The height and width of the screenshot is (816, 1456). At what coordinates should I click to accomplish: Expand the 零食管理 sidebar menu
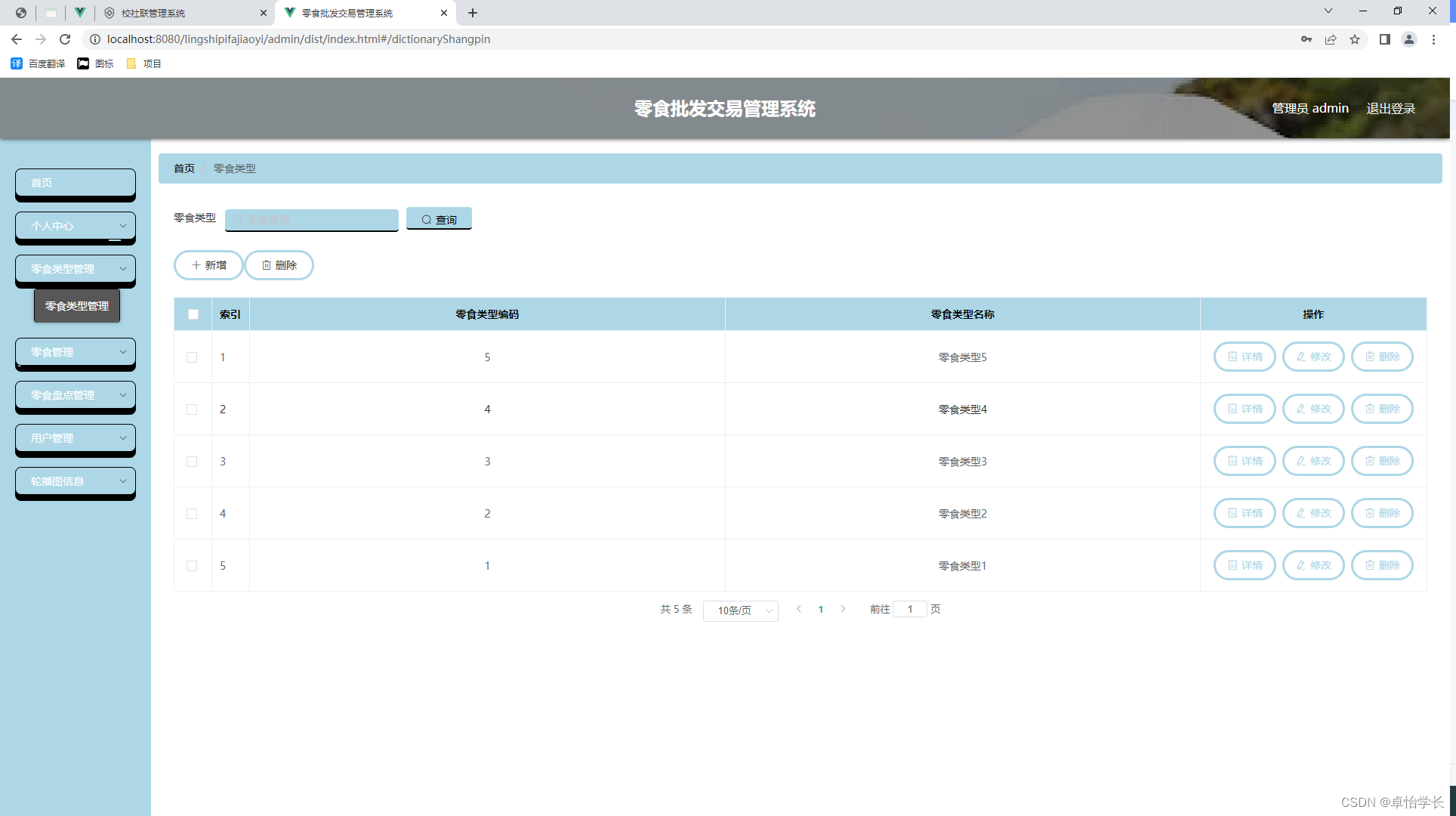76,352
